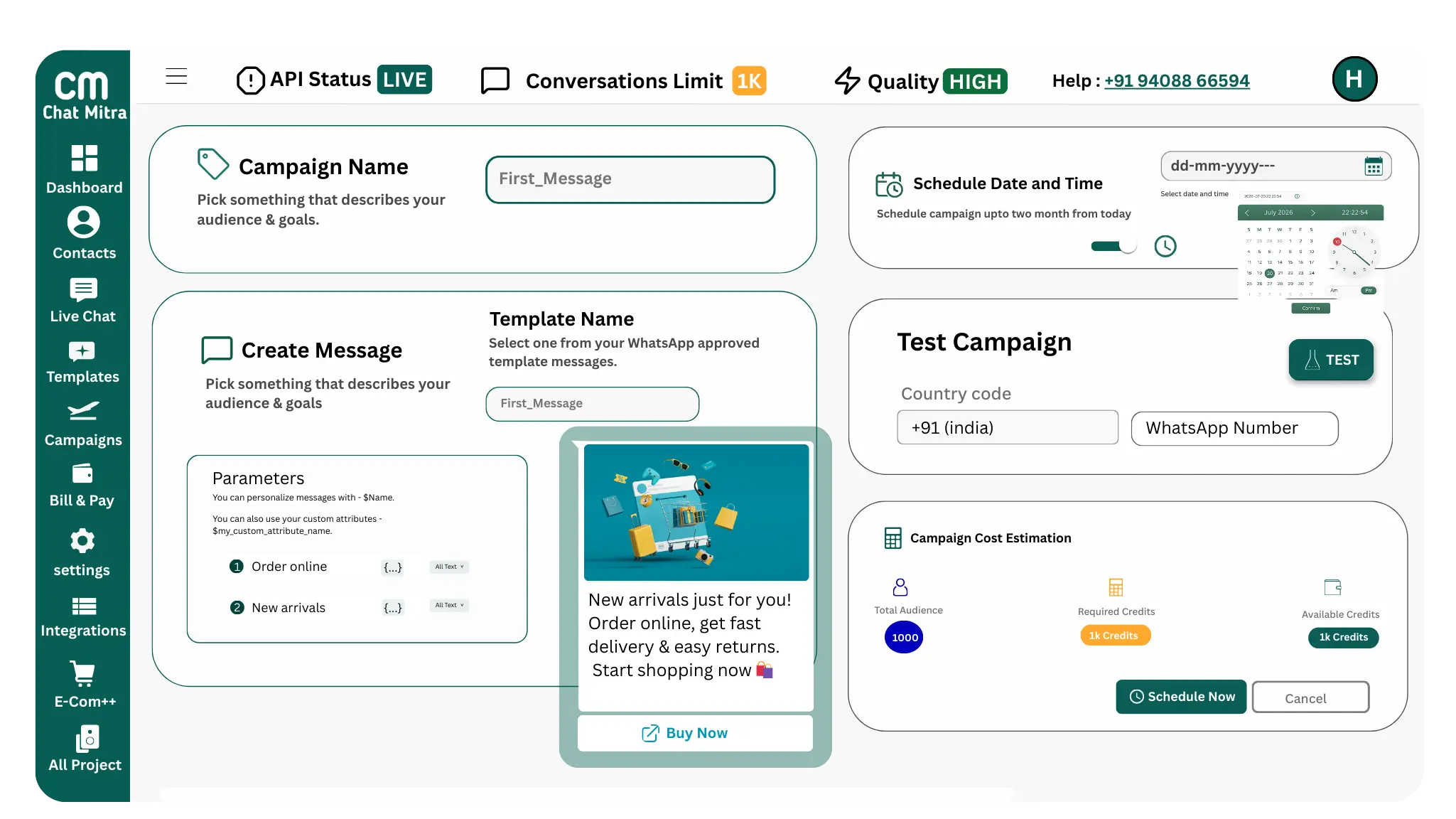
Task: Click the clock icon beside the schedule toggle
Action: point(1165,246)
